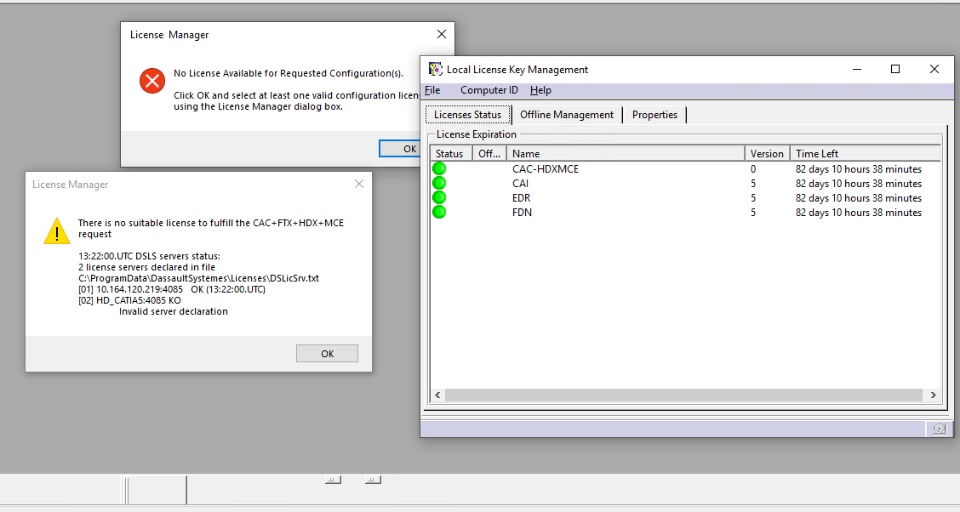Click the green status icon for CAI
960x512 pixels.
click(x=439, y=183)
